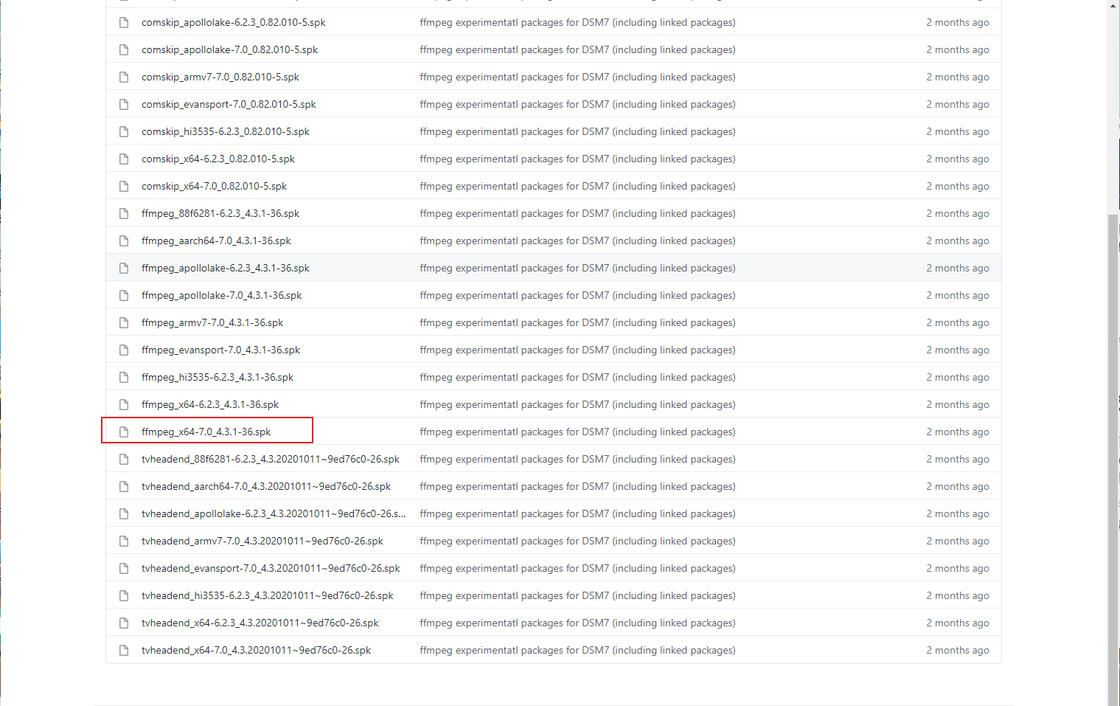This screenshot has height=706, width=1120.
Task: Click file icon beside tvheadend_x64-7.0 spk
Action: coord(124,650)
